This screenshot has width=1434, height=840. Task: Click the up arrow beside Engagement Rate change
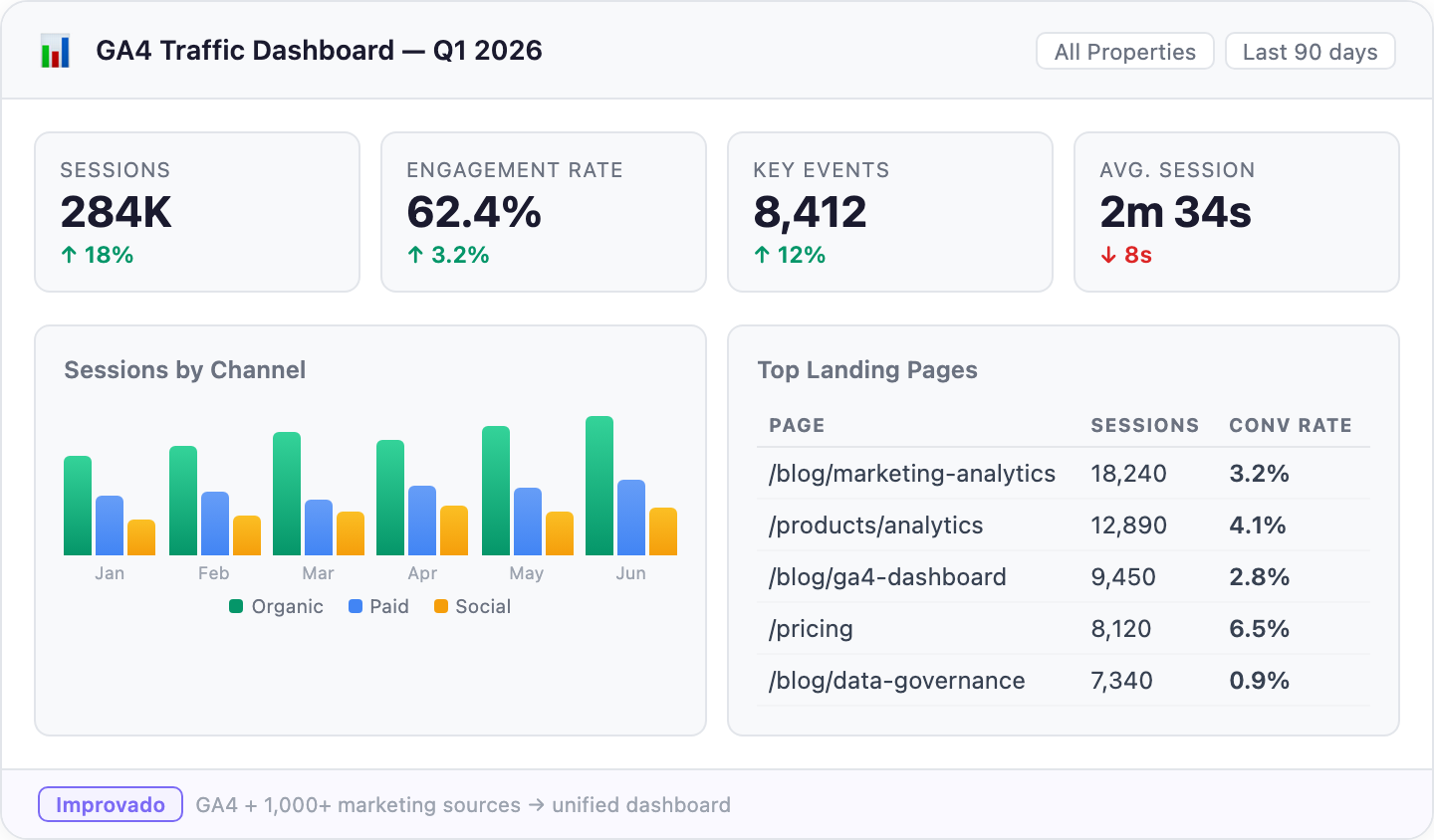pos(414,255)
